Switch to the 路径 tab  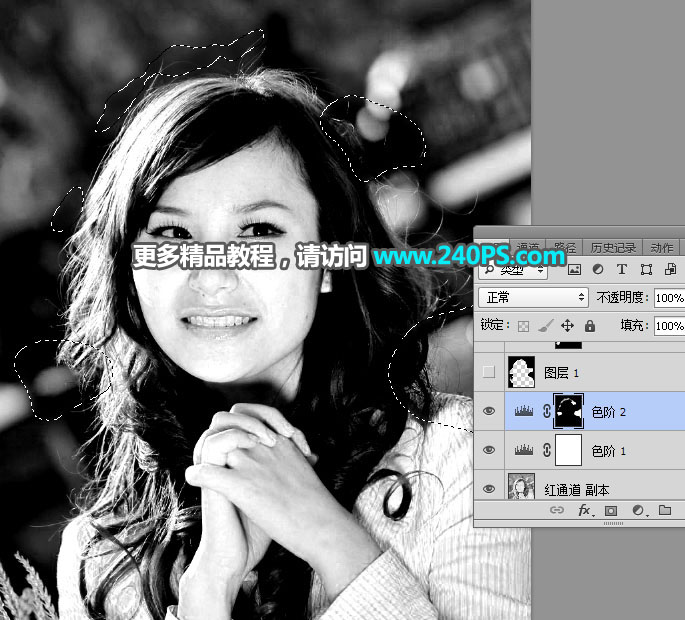pyautogui.click(x=564, y=248)
